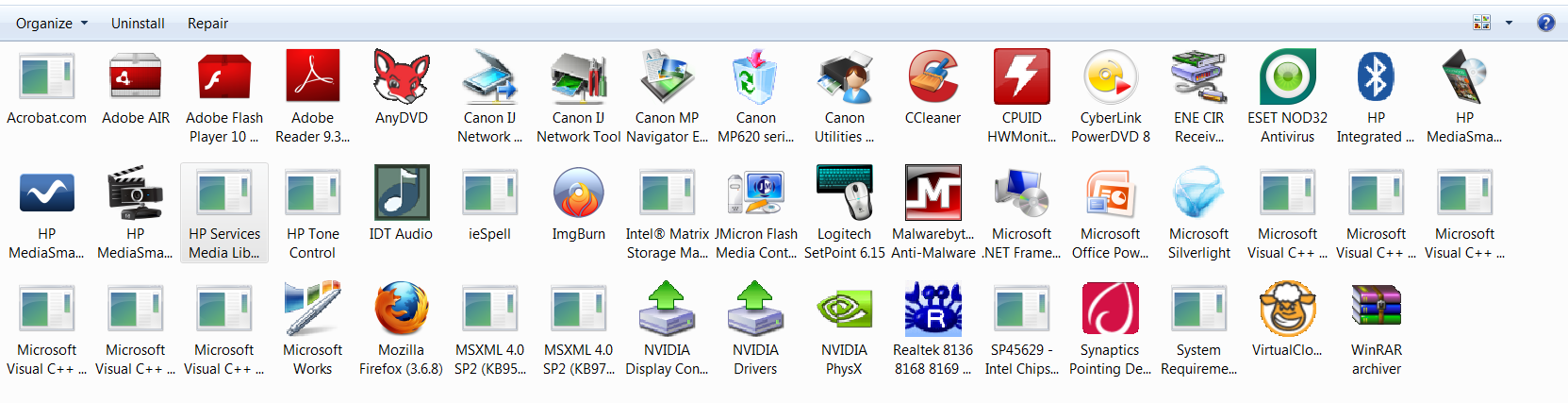Expand the view options dropdown arrow

coord(1509,23)
